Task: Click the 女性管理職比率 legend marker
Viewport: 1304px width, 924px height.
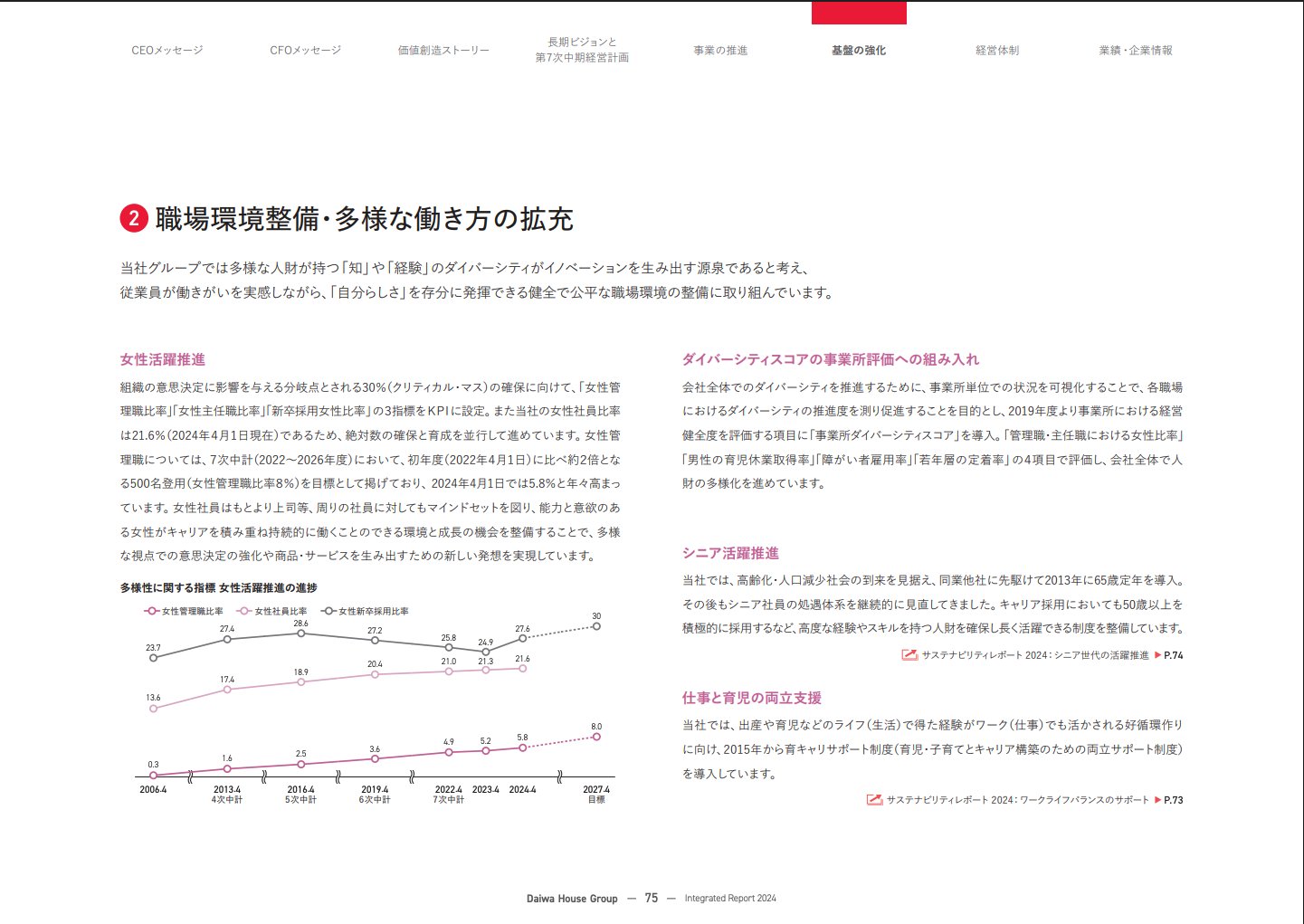Action: pos(152,612)
